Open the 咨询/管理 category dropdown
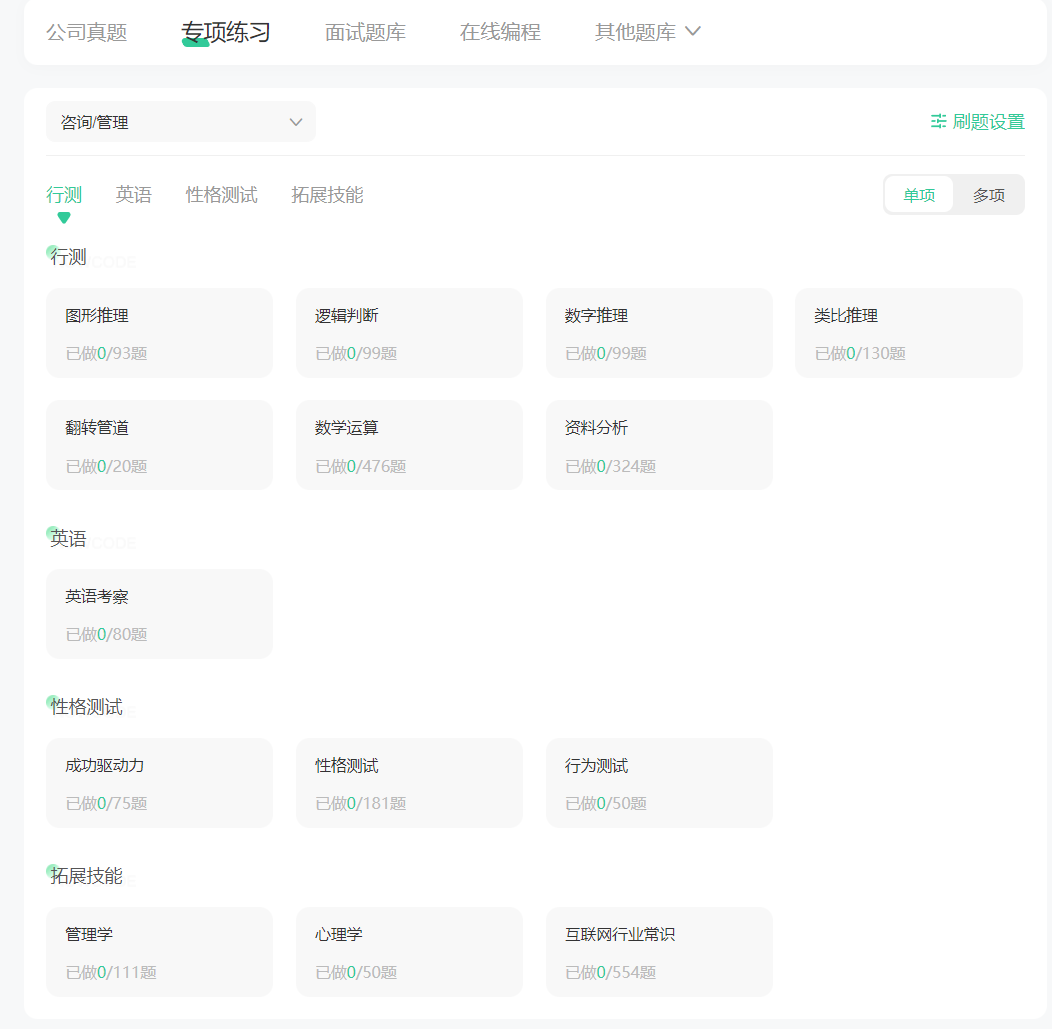1052x1029 pixels. pyautogui.click(x=180, y=122)
